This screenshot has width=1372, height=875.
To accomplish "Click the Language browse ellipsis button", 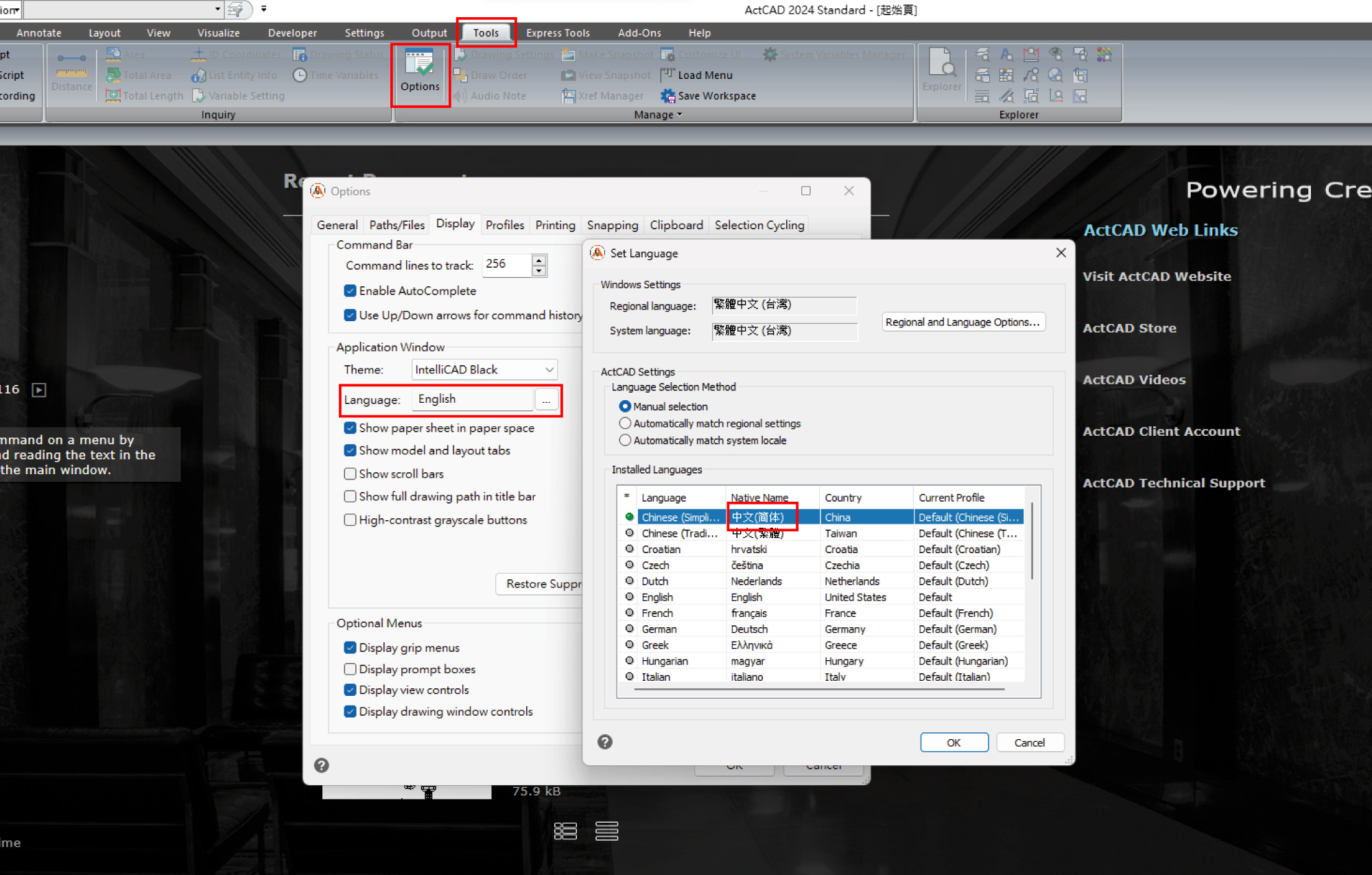I will point(546,400).
